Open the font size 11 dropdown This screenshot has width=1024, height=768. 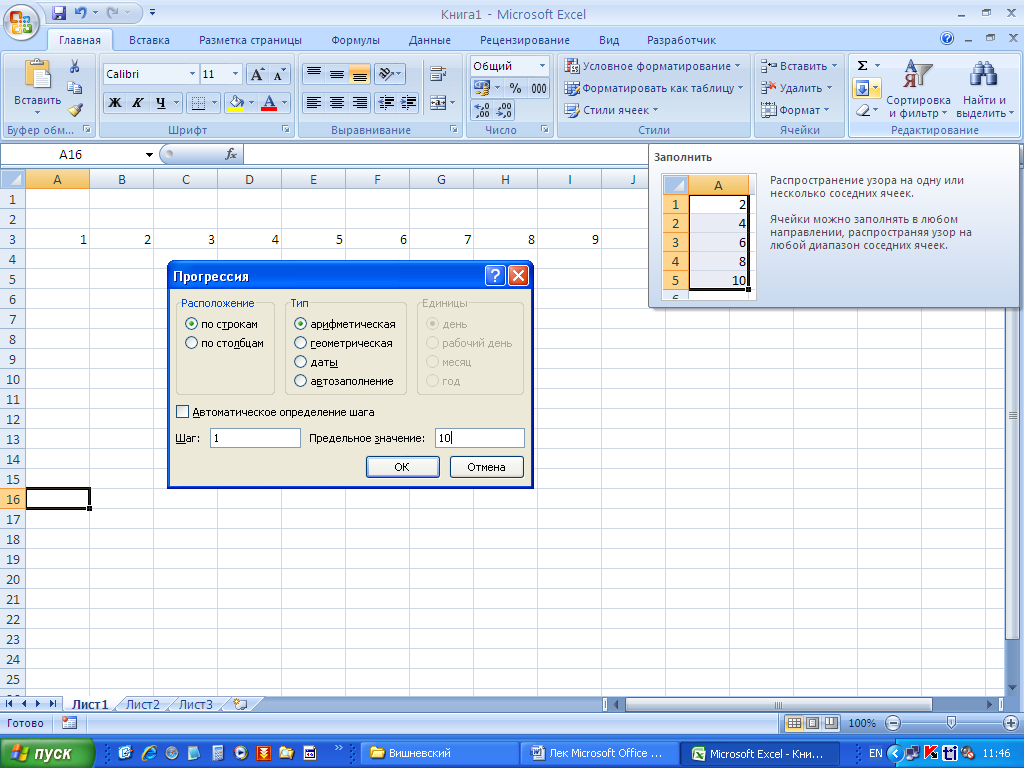[235, 74]
